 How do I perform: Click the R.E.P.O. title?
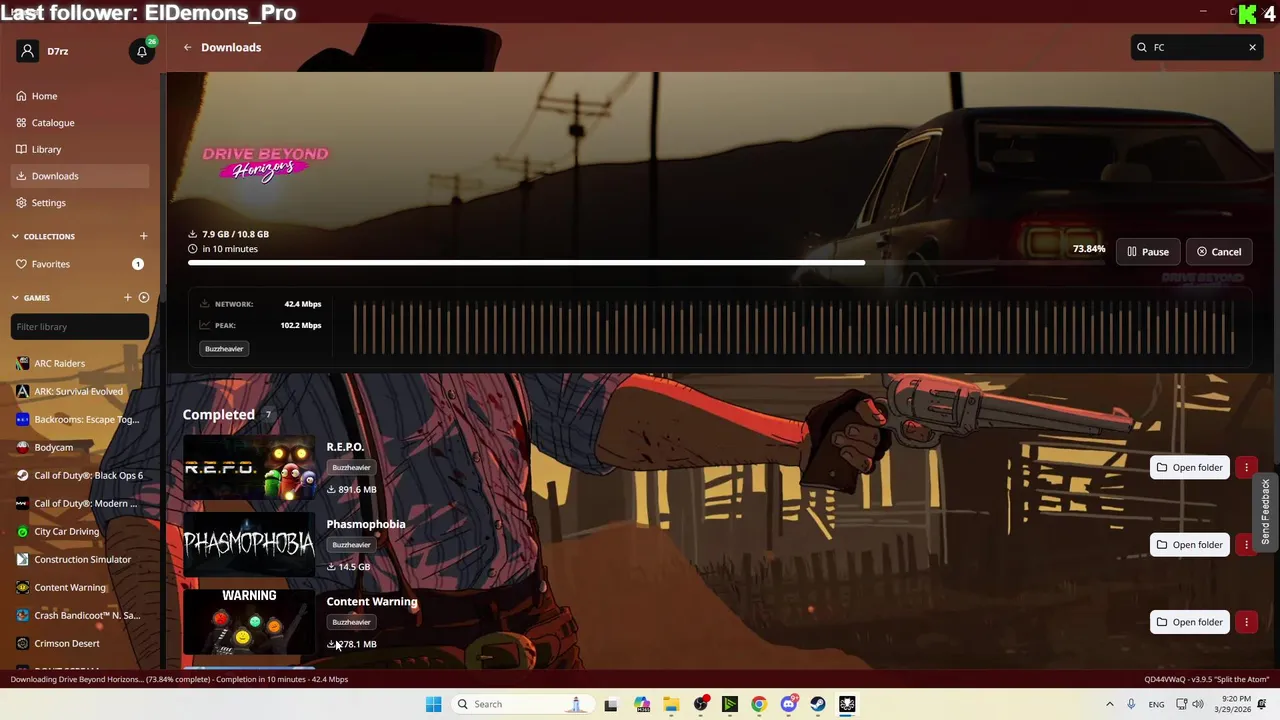tap(345, 447)
